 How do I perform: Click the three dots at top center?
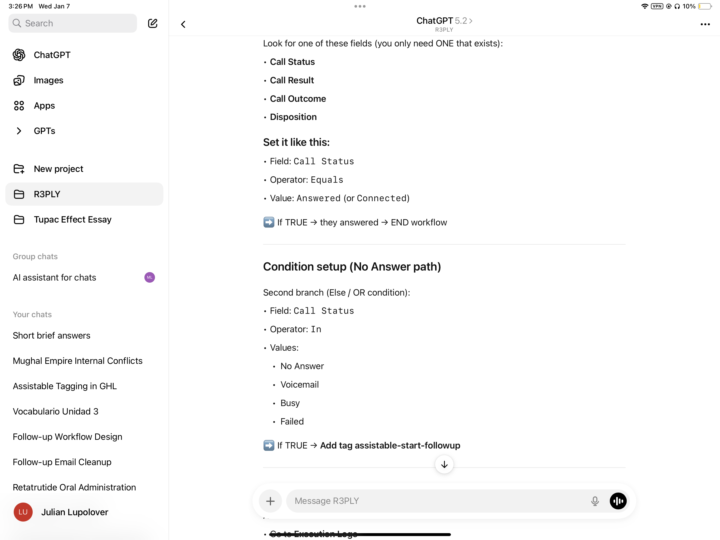(x=360, y=6)
